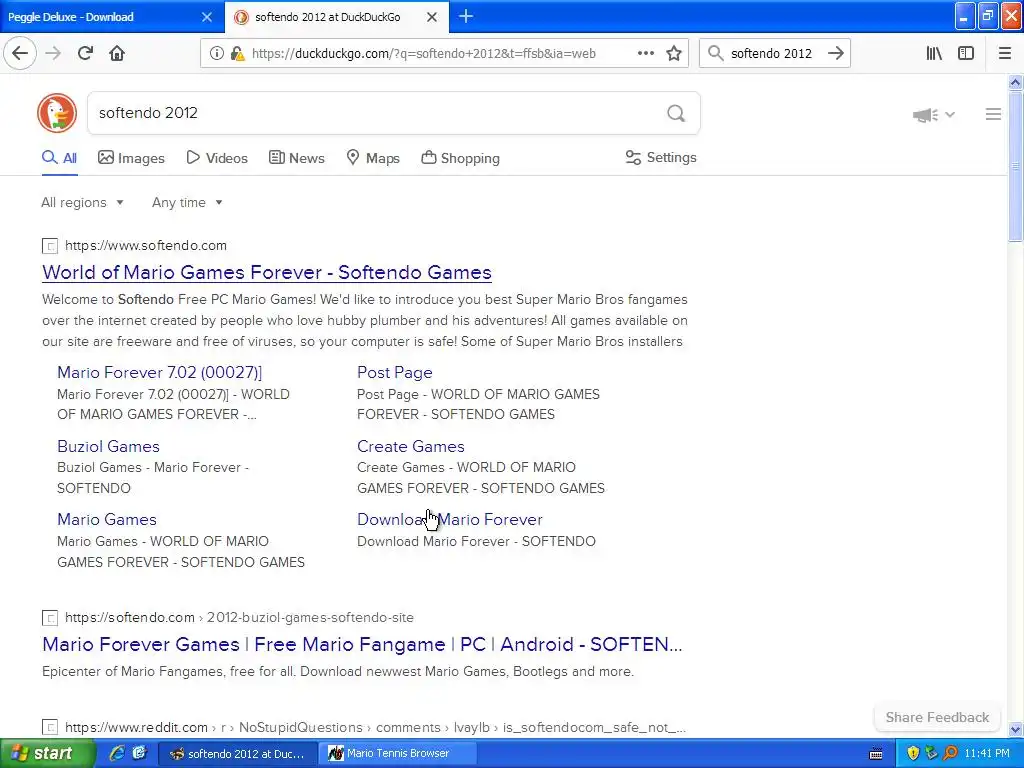This screenshot has width=1024, height=768.
Task: Open World of Mario Games Forever result
Action: [266, 272]
